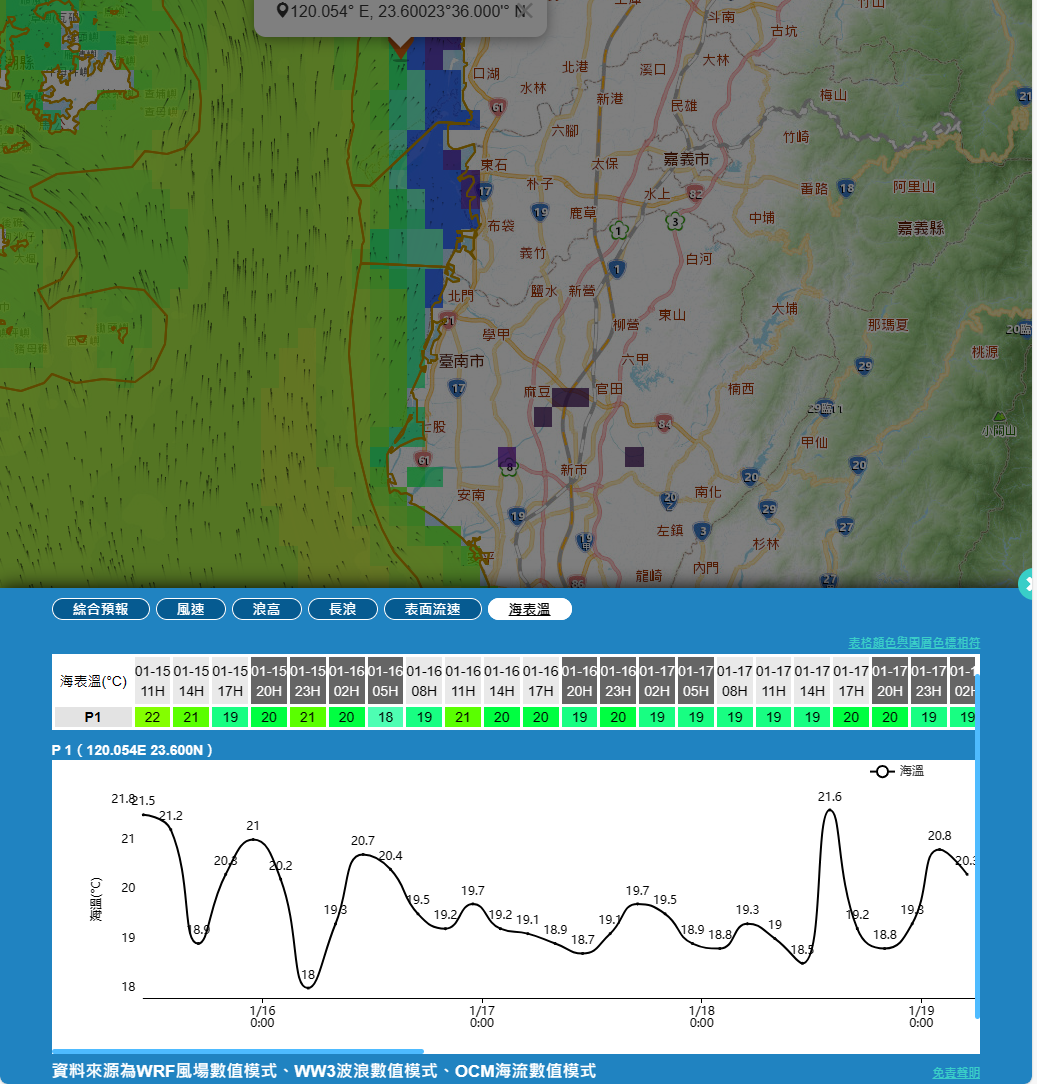The height and width of the screenshot is (1084, 1037).
Task: Click the orange map marker pointer
Action: pos(401,46)
